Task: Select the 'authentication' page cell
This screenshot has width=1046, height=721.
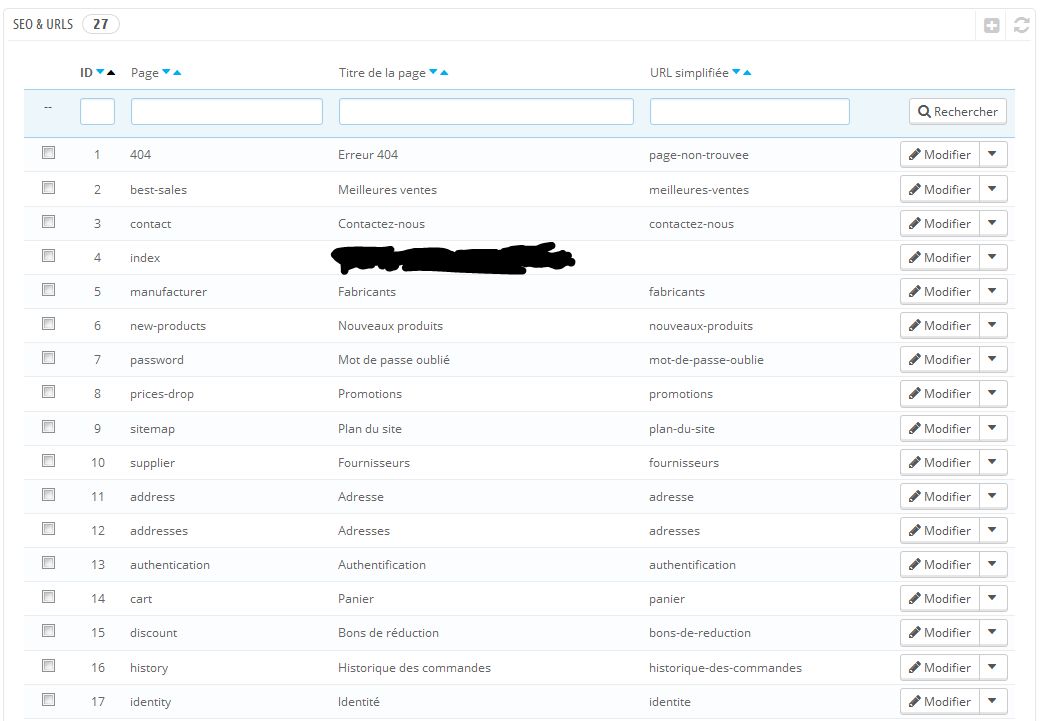Action: coord(169,564)
